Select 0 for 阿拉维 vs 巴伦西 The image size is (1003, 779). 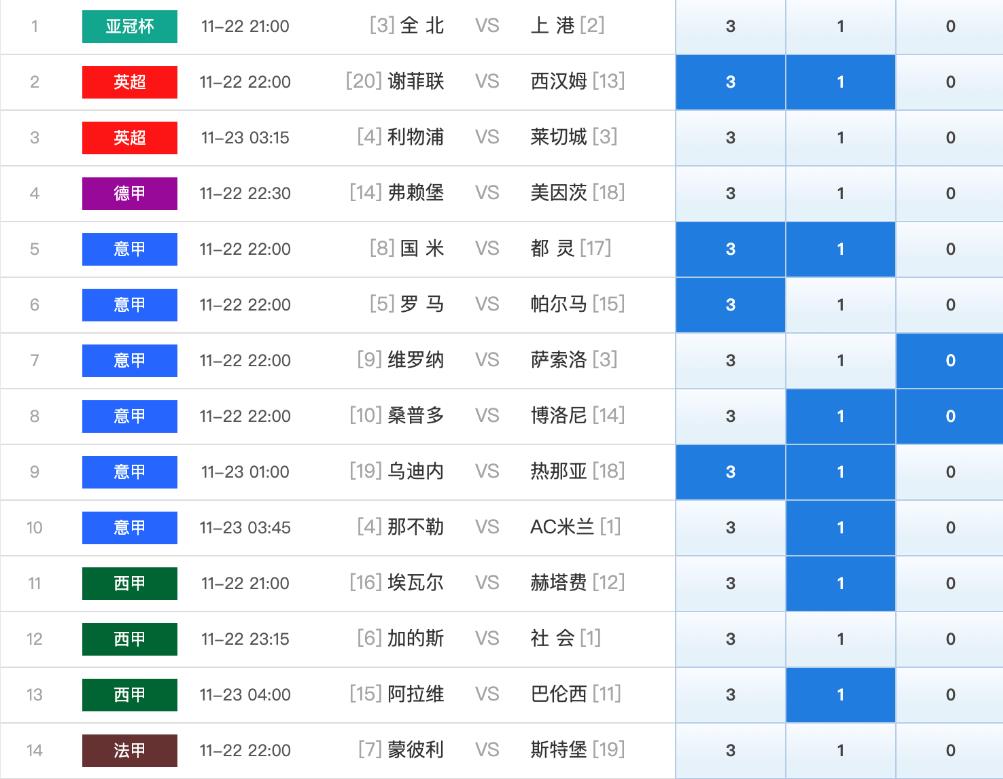click(x=950, y=694)
